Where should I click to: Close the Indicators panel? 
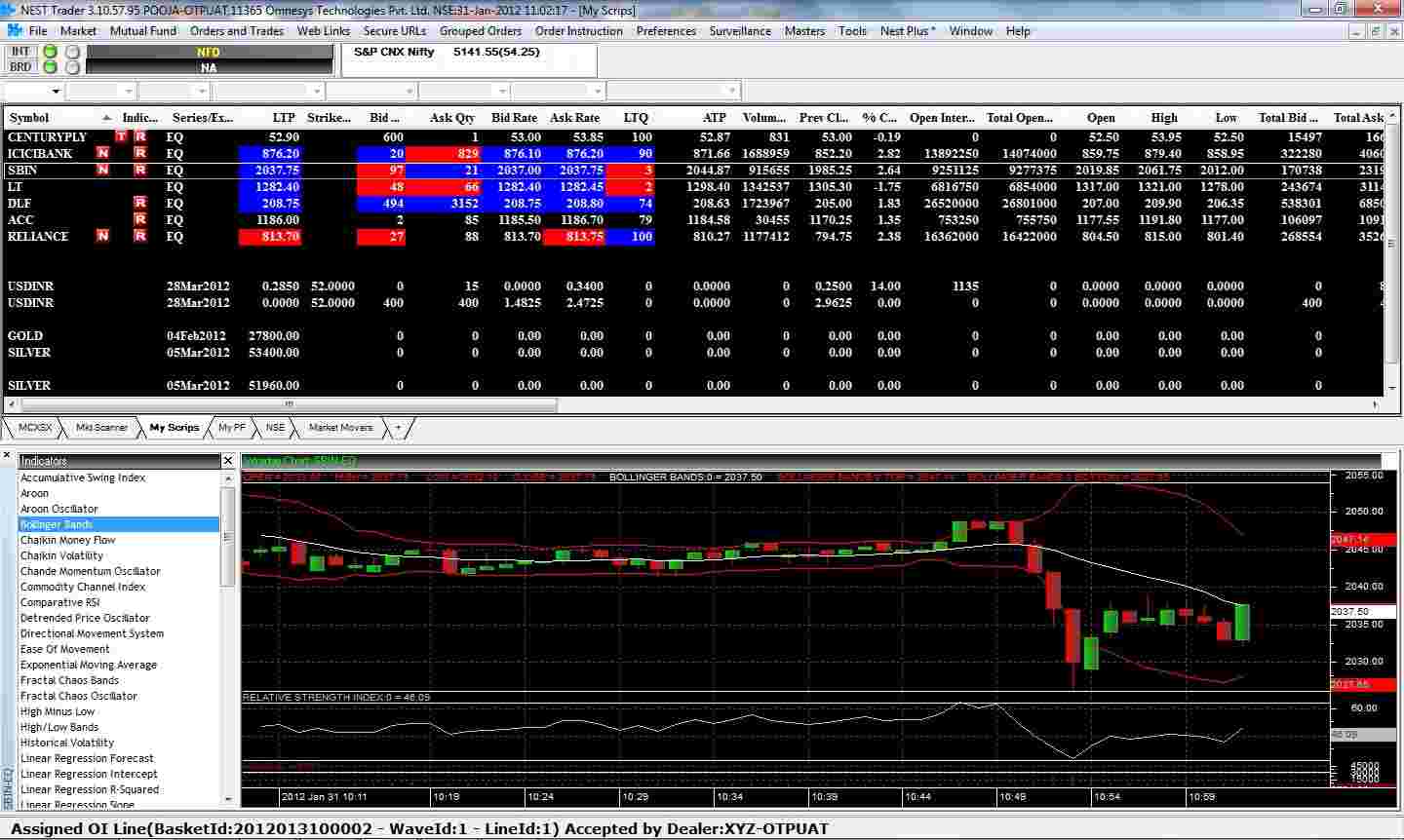pos(228,460)
